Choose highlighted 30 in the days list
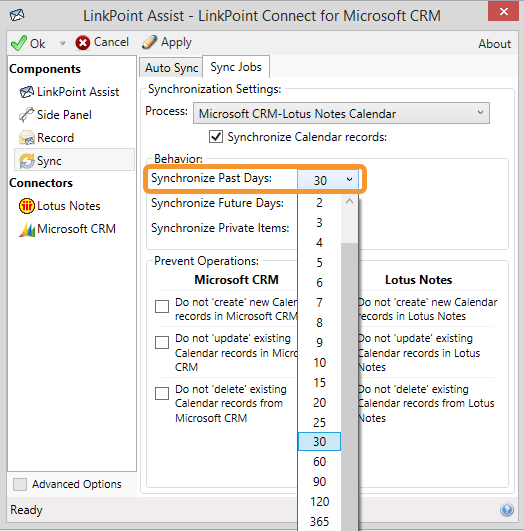 (x=319, y=442)
